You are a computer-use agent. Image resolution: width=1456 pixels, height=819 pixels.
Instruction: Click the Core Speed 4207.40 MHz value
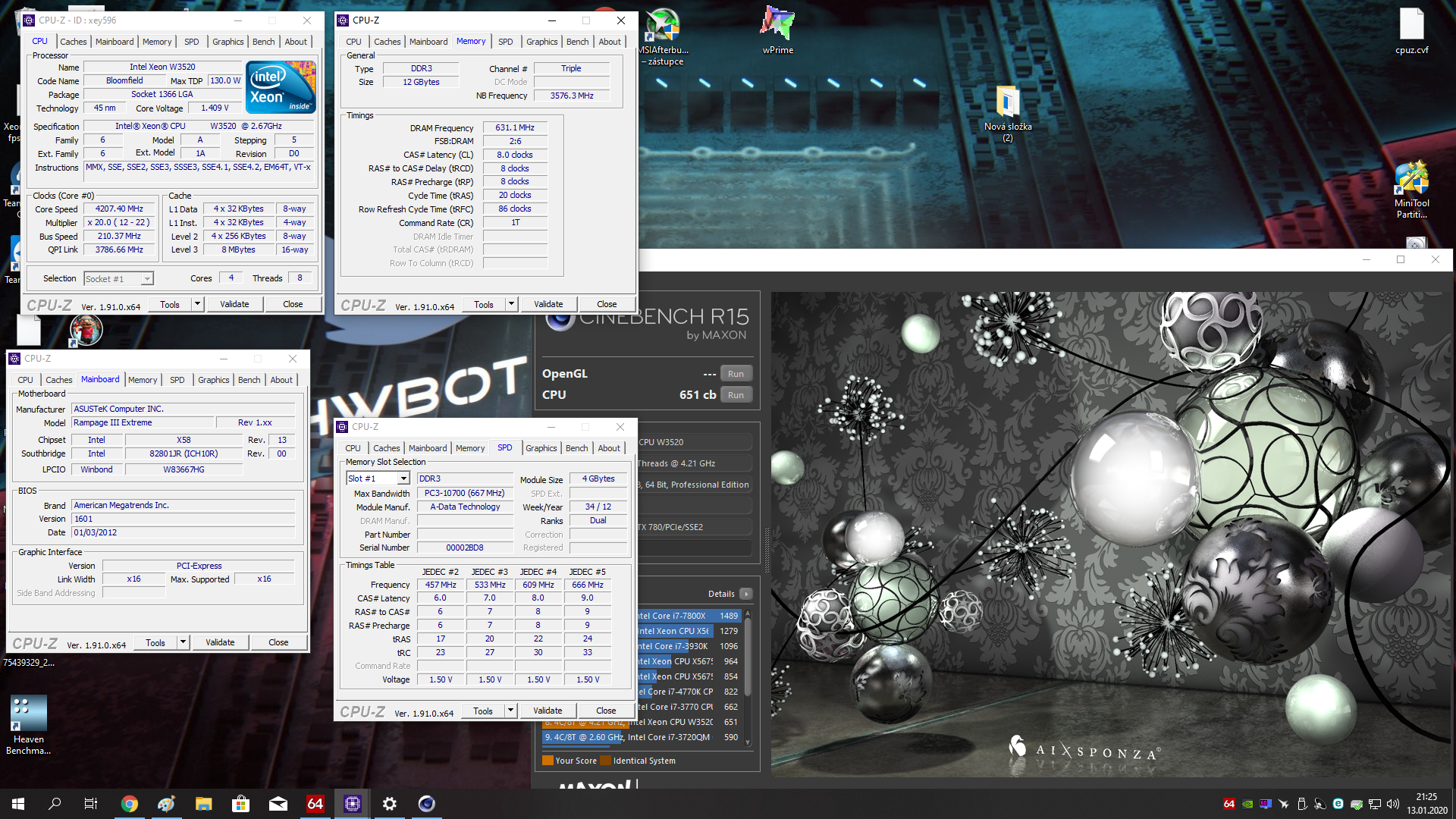119,209
